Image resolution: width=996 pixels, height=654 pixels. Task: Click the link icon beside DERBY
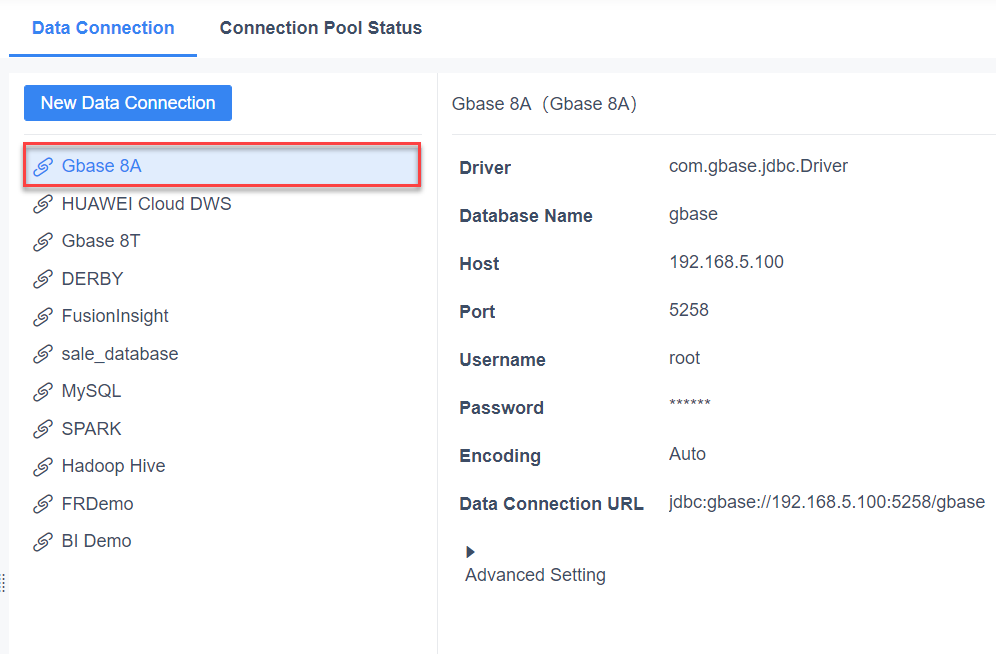[43, 279]
